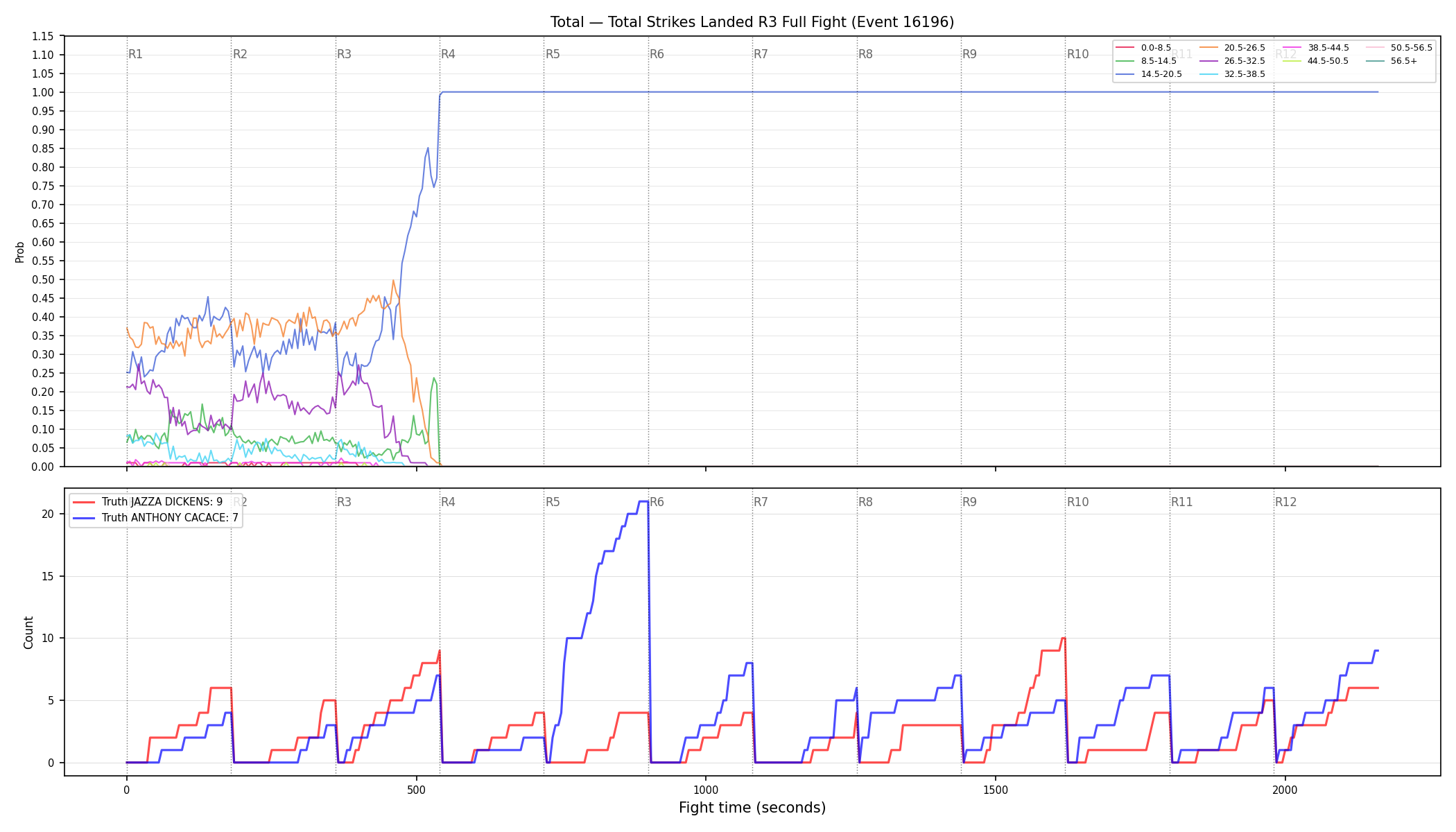Click the '1000' tick on time axis
Viewport: 1456px width, 832px height.
pos(706,790)
